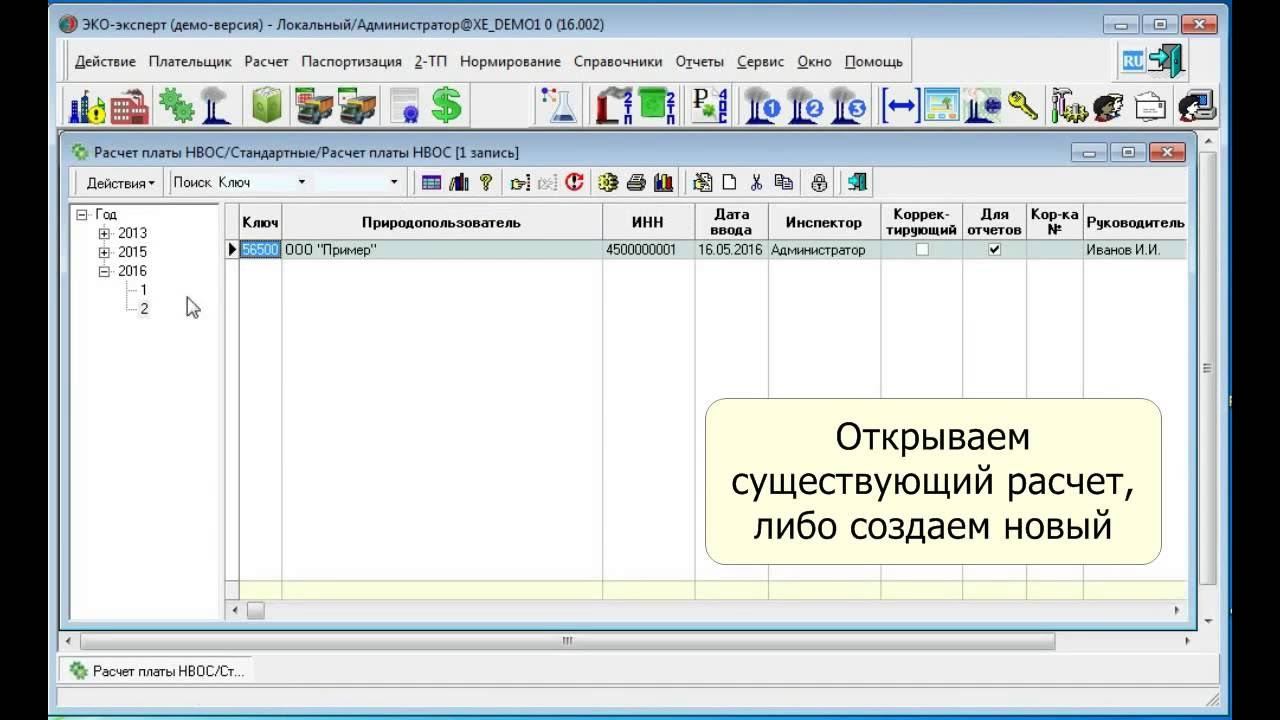Select quarter 1 under 2016
Viewport: 1280px width, 720px height.
(x=144, y=290)
